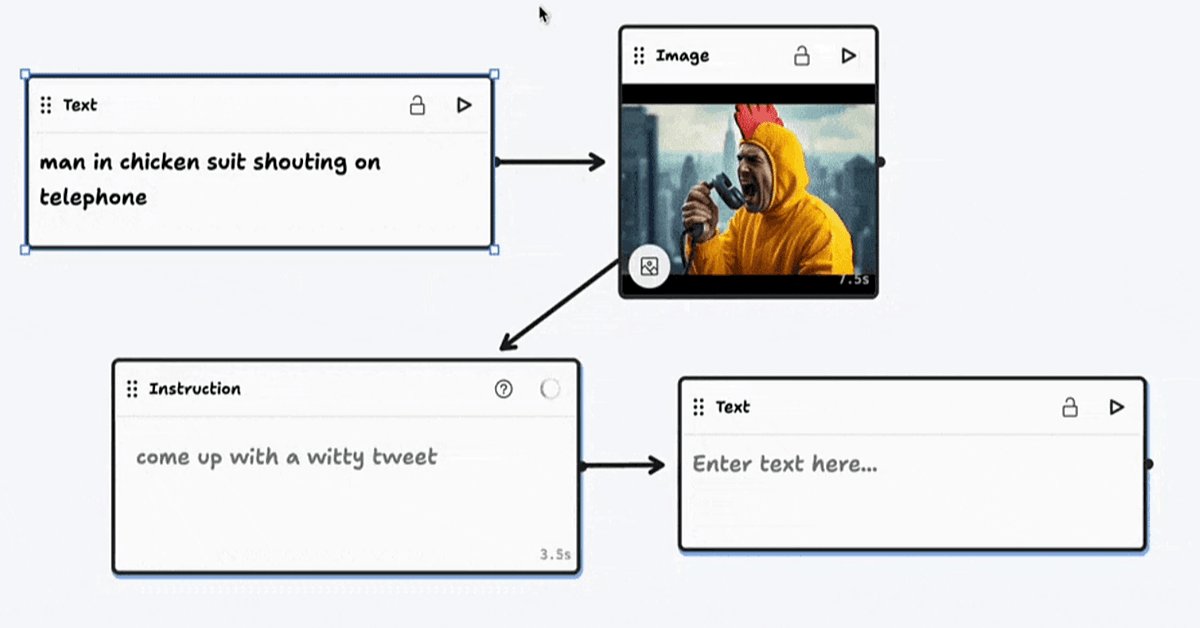1200x628 pixels.
Task: Edit the 'man in chicken suit shouting' text
Action: click(210, 179)
